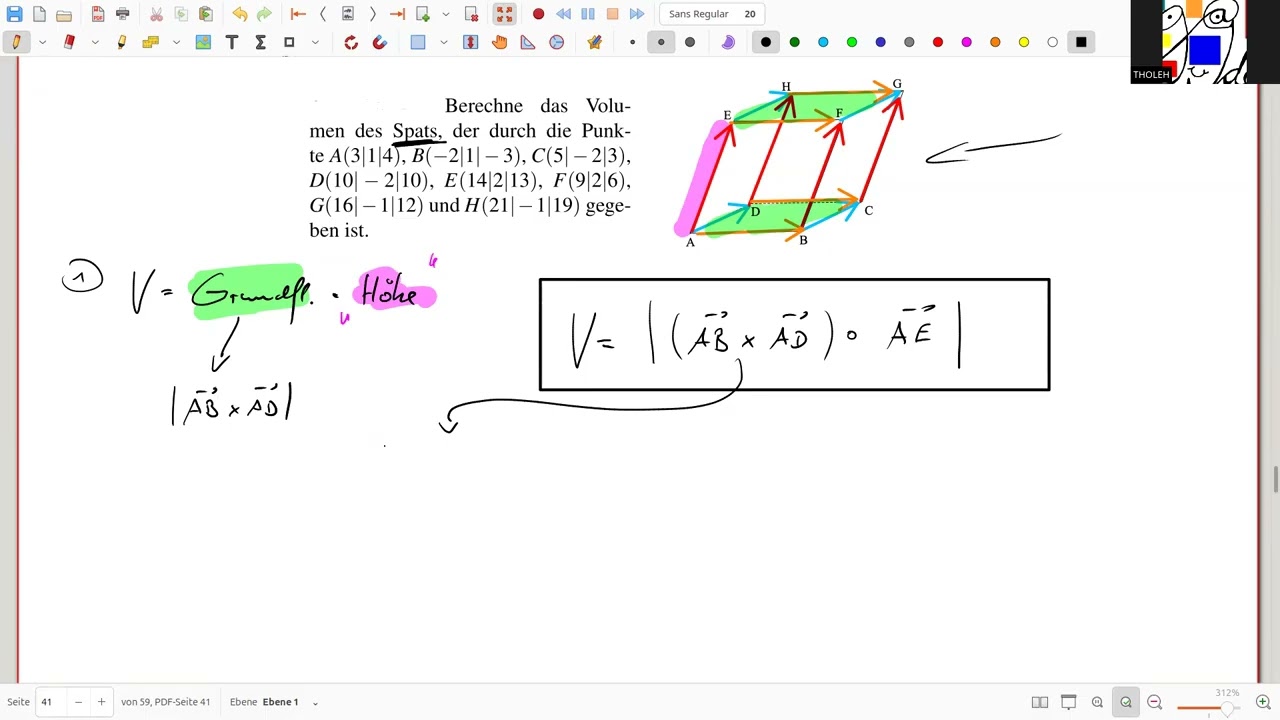The width and height of the screenshot is (1280, 720).
Task: Toggle paired pages view
Action: point(1040,702)
